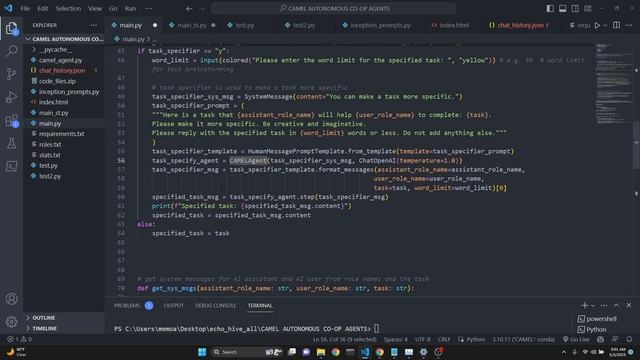The width and height of the screenshot is (640, 360).
Task: Open the run options dropdown arrow
Action: click(605, 25)
